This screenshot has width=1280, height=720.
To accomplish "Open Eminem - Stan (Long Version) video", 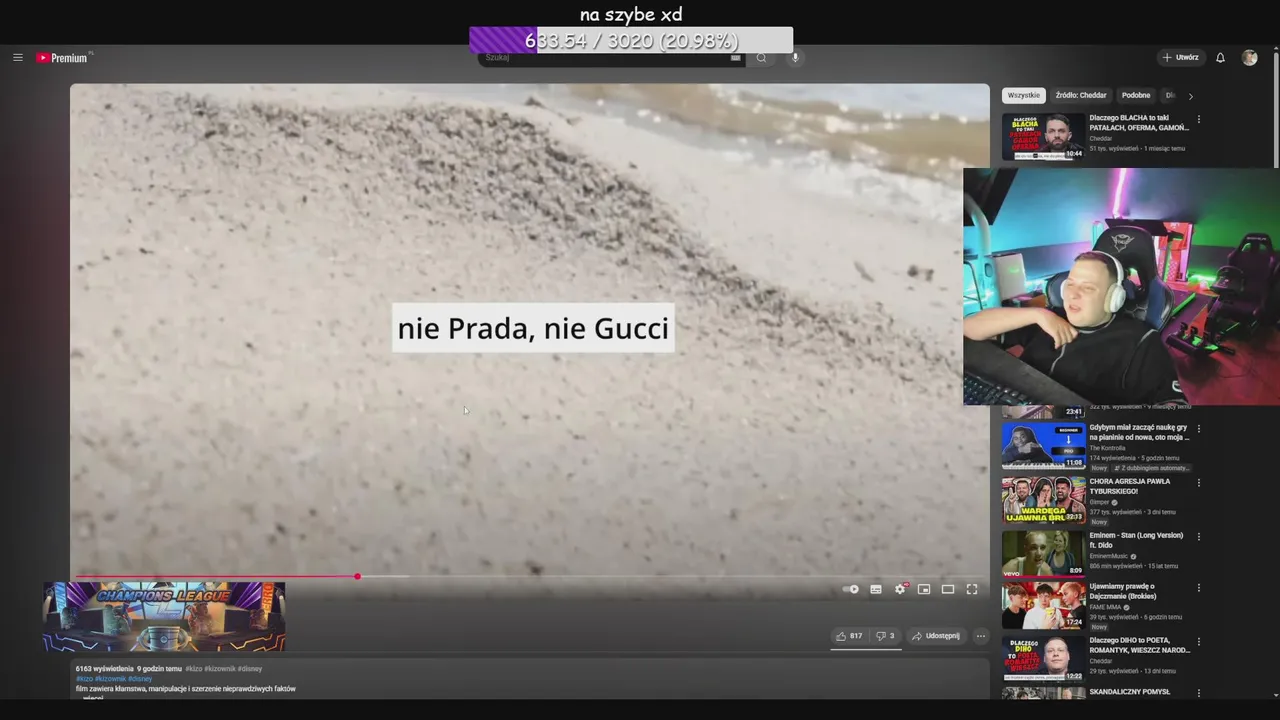I will point(1137,540).
